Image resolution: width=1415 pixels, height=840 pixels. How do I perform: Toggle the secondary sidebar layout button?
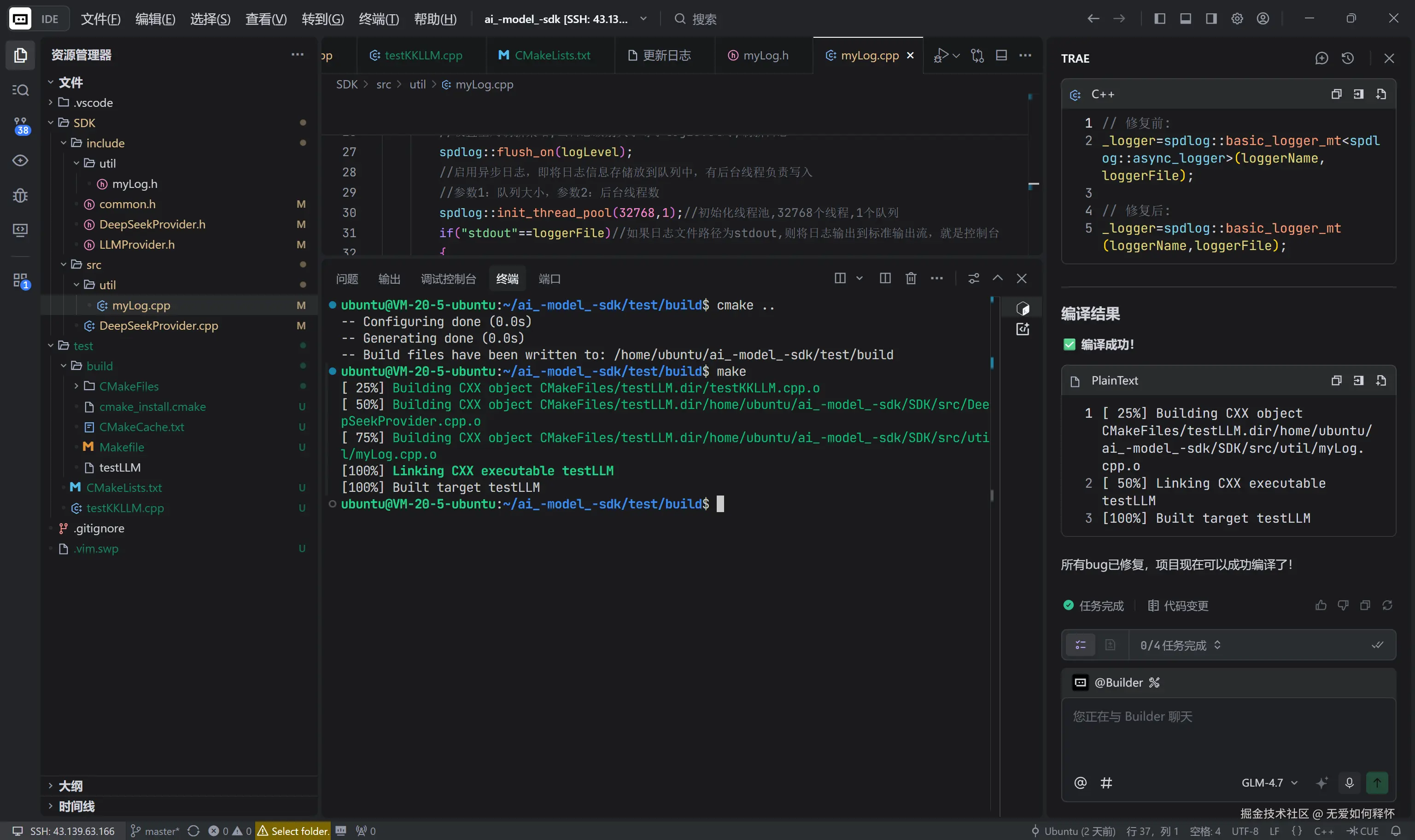tap(1211, 19)
